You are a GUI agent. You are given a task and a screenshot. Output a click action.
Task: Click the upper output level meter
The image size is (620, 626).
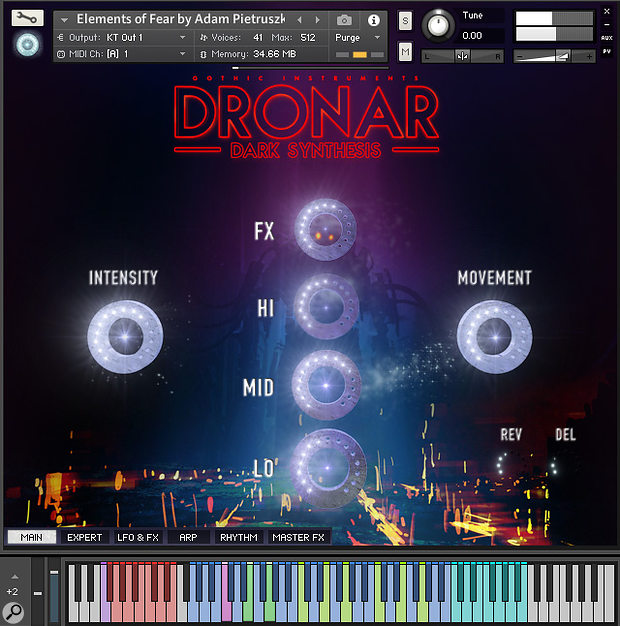pos(554,18)
